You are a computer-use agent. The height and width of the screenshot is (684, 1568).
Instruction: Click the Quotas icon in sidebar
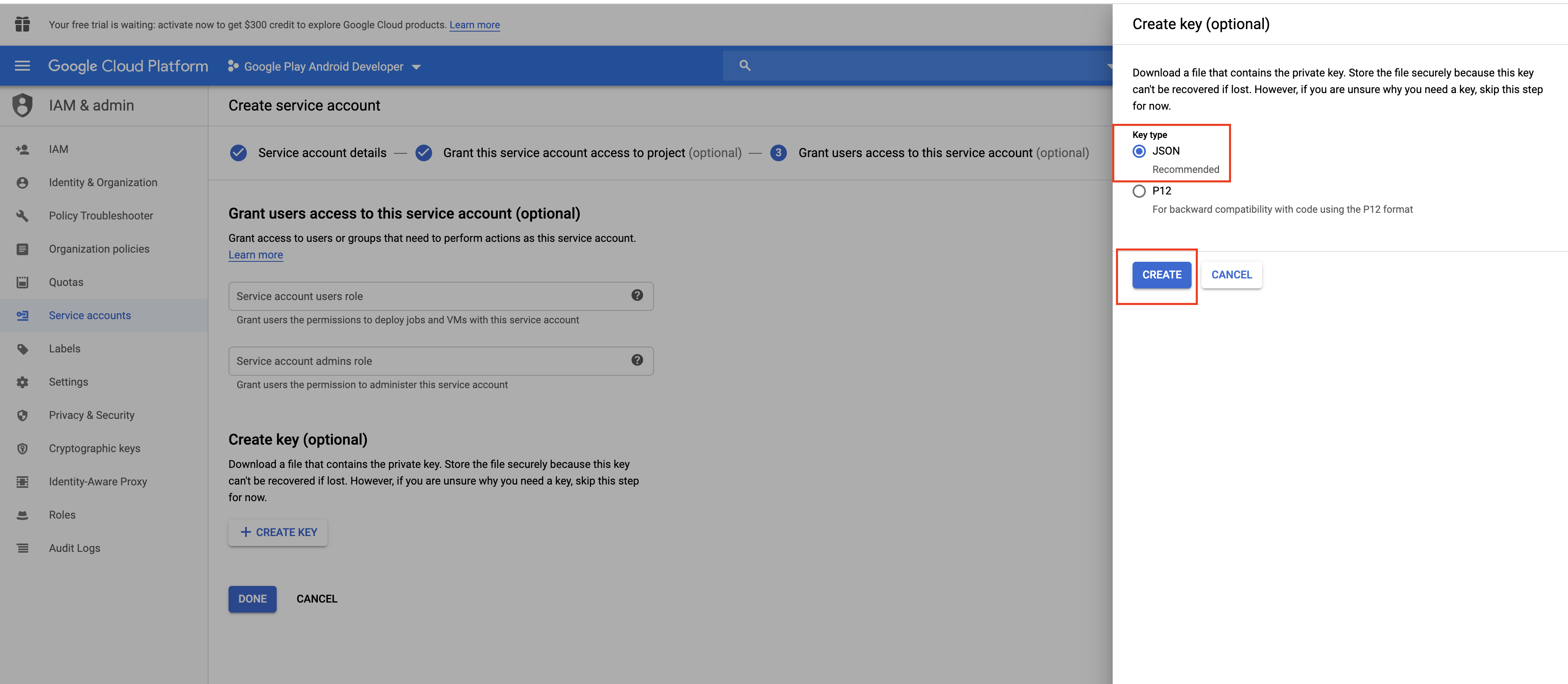pyautogui.click(x=22, y=282)
